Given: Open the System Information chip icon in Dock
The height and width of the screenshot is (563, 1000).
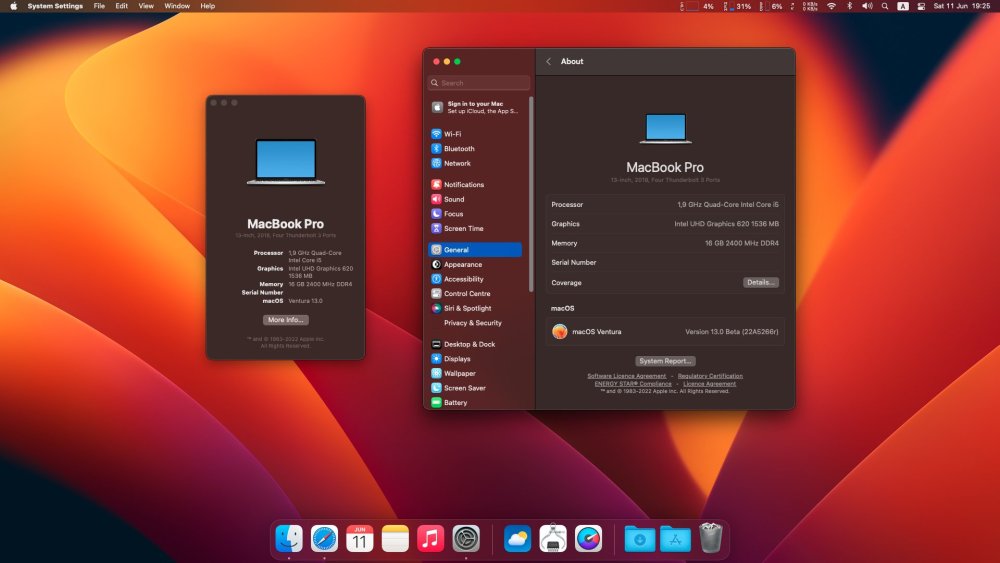Looking at the screenshot, I should pos(553,539).
